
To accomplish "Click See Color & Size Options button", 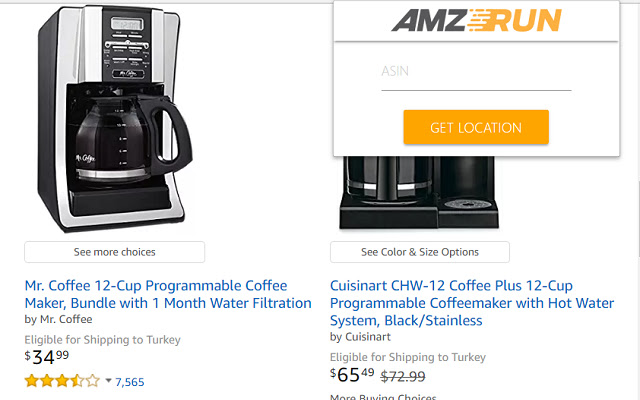I will tap(420, 252).
